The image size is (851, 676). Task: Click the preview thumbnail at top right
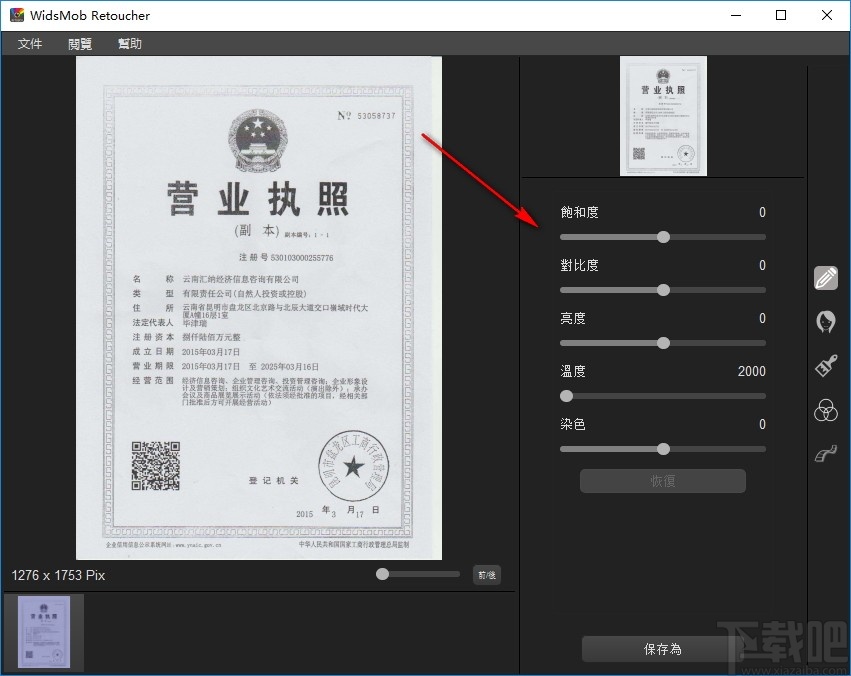tap(663, 115)
